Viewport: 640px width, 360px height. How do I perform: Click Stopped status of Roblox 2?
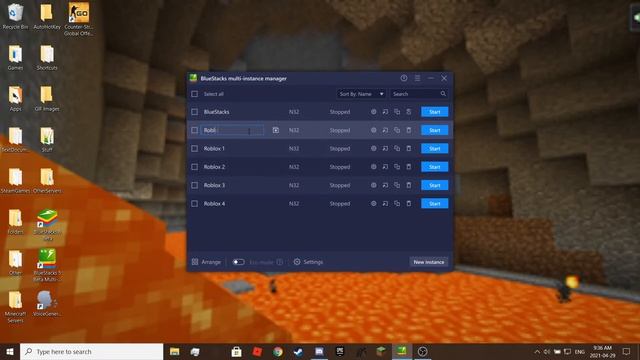(340, 167)
